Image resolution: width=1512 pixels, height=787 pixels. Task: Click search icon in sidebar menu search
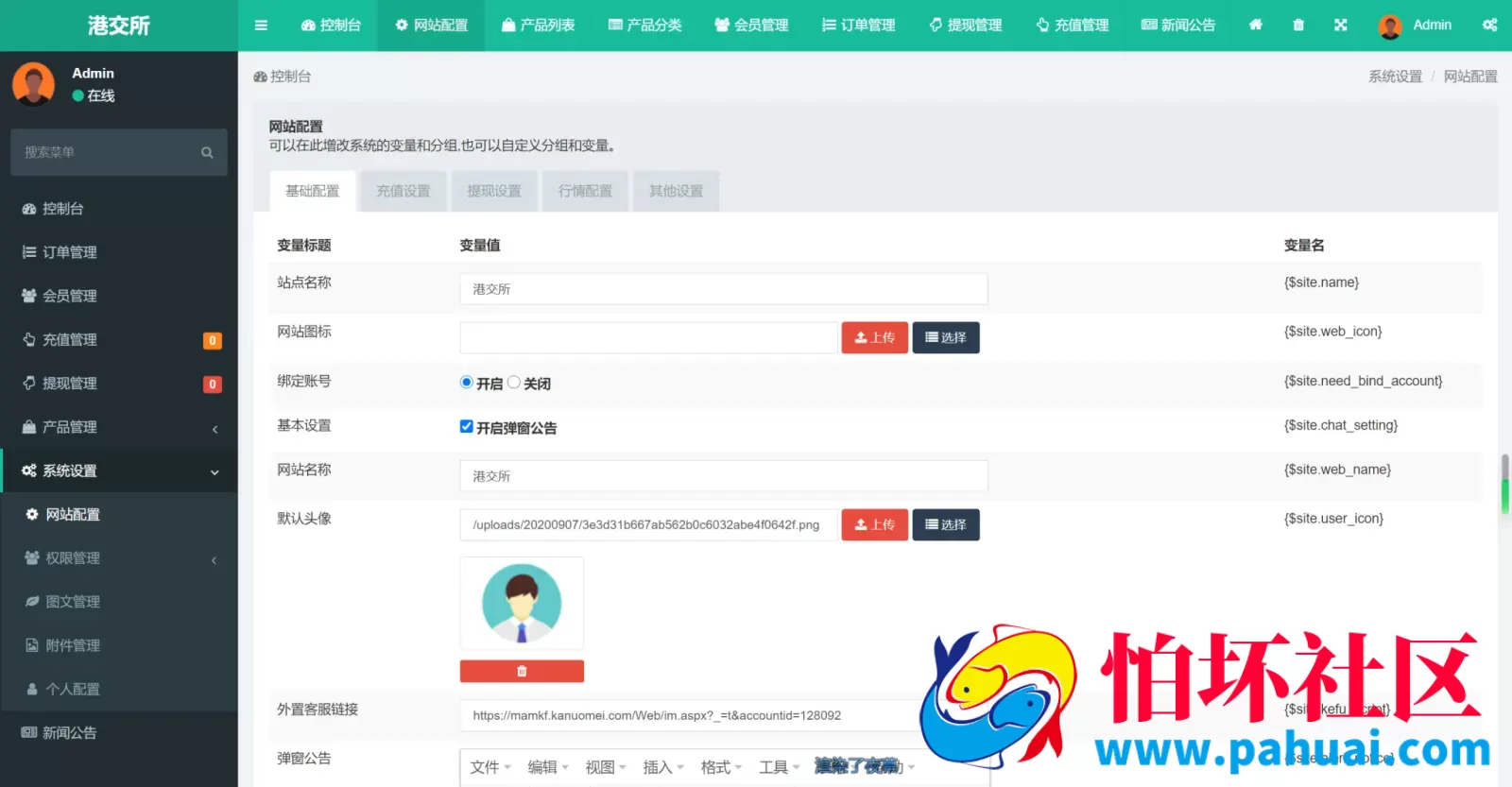(x=207, y=152)
